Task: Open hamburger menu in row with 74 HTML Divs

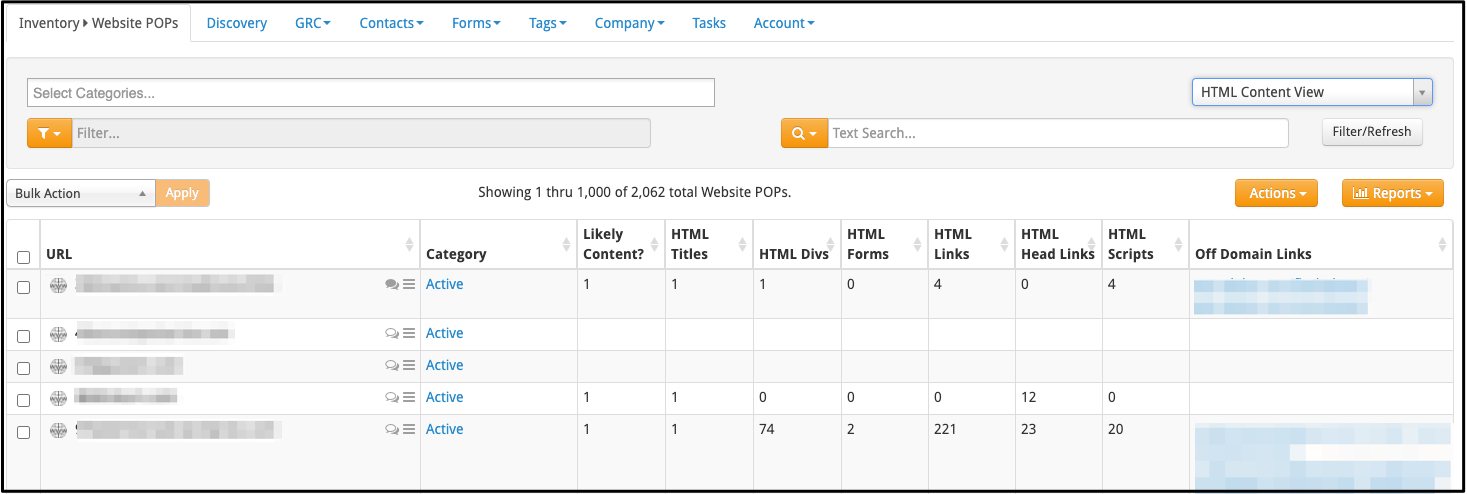Action: 408,429
